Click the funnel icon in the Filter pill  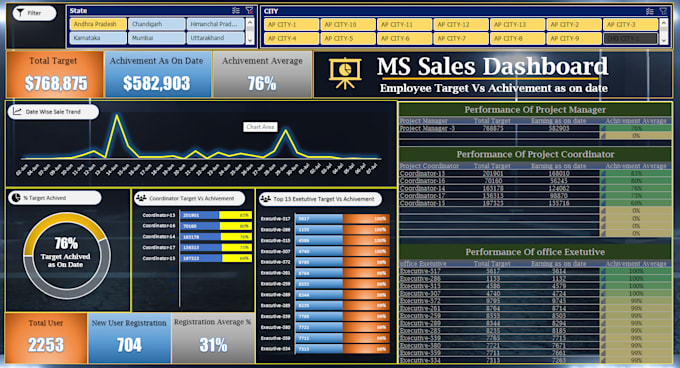20,13
